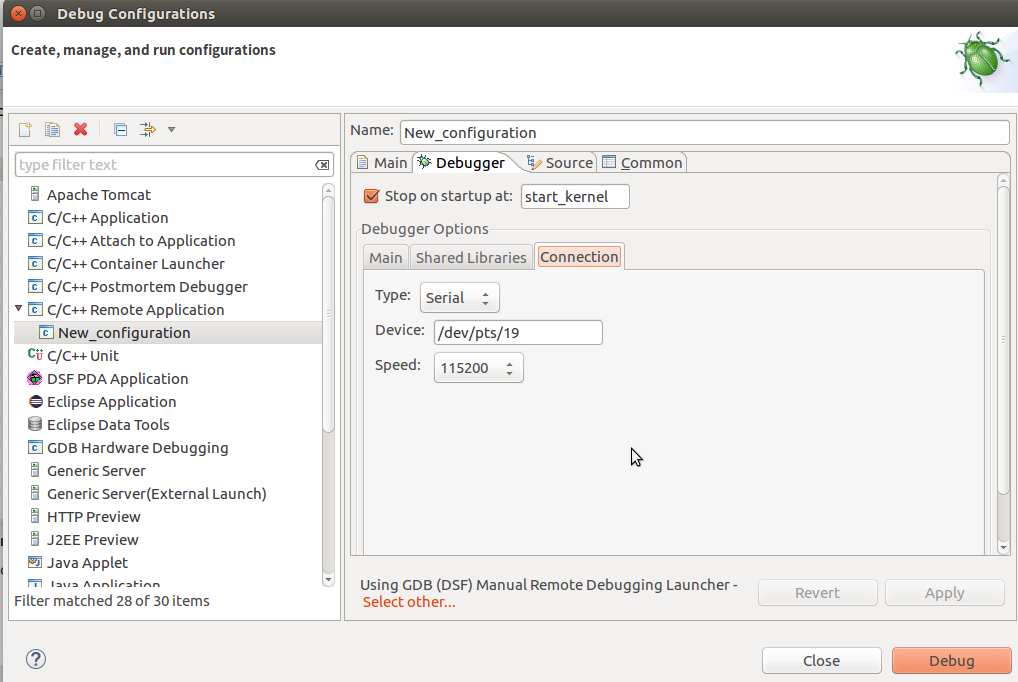This screenshot has width=1018, height=682.
Task: Click the New launch configuration icon
Action: tap(25, 129)
